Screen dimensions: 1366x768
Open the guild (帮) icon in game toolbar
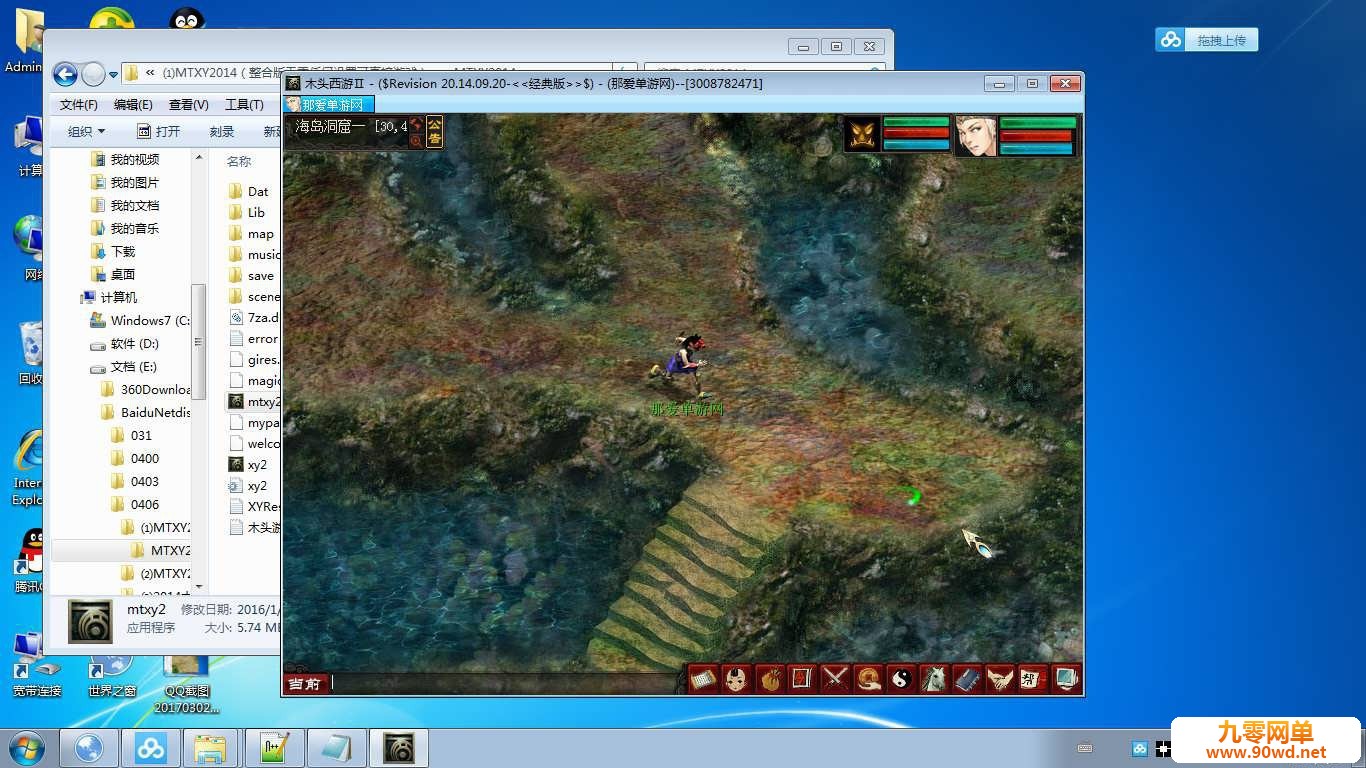coord(1033,679)
